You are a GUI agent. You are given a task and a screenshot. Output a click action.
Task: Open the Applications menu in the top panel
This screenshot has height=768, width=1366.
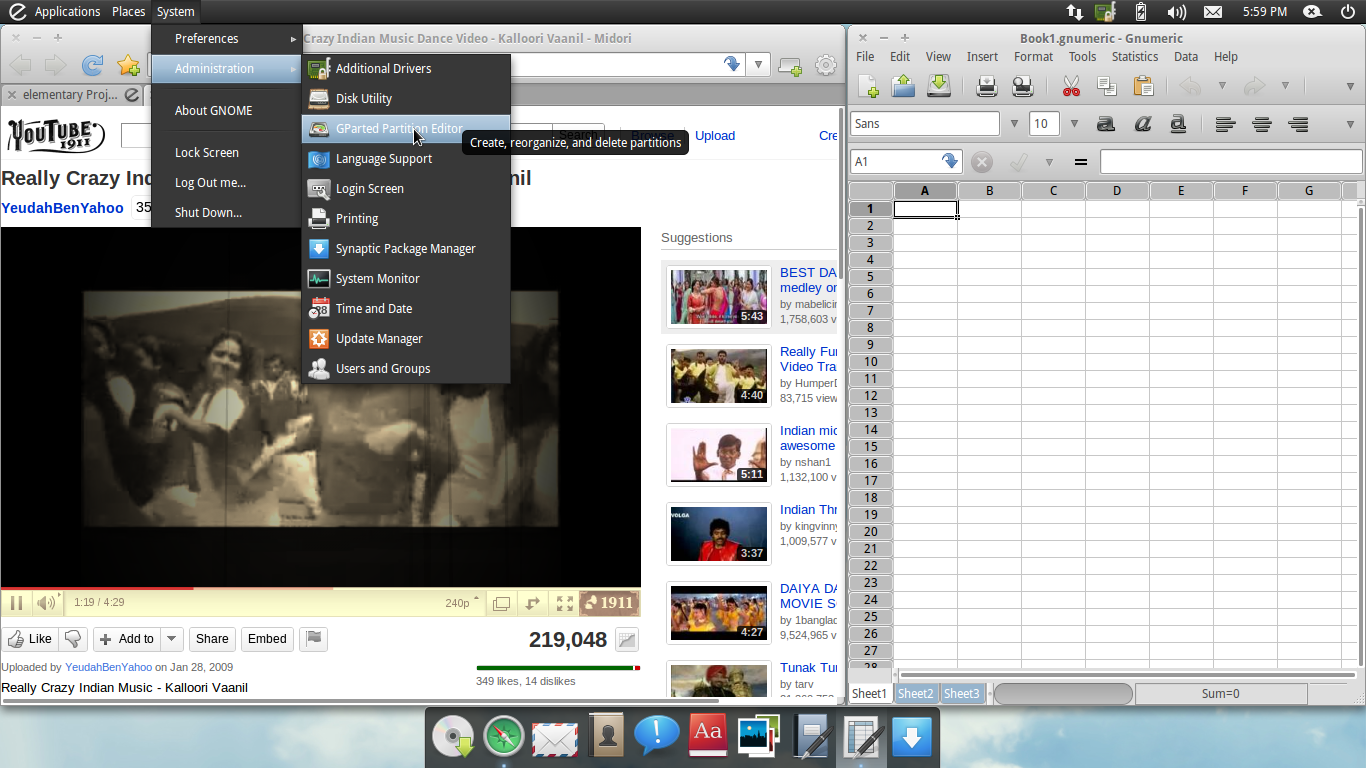tap(67, 12)
